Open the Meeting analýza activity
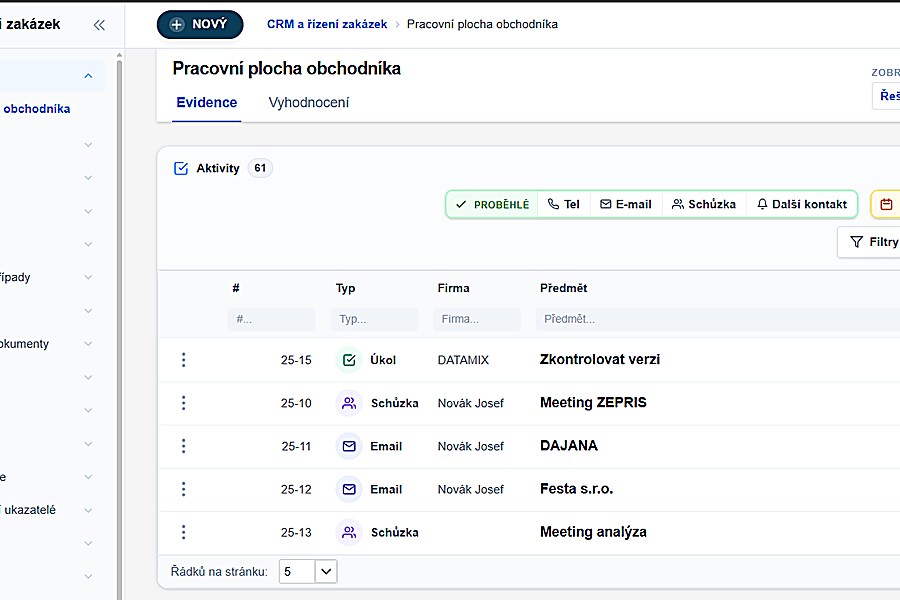Viewport: 900px width, 600px height. [x=593, y=532]
